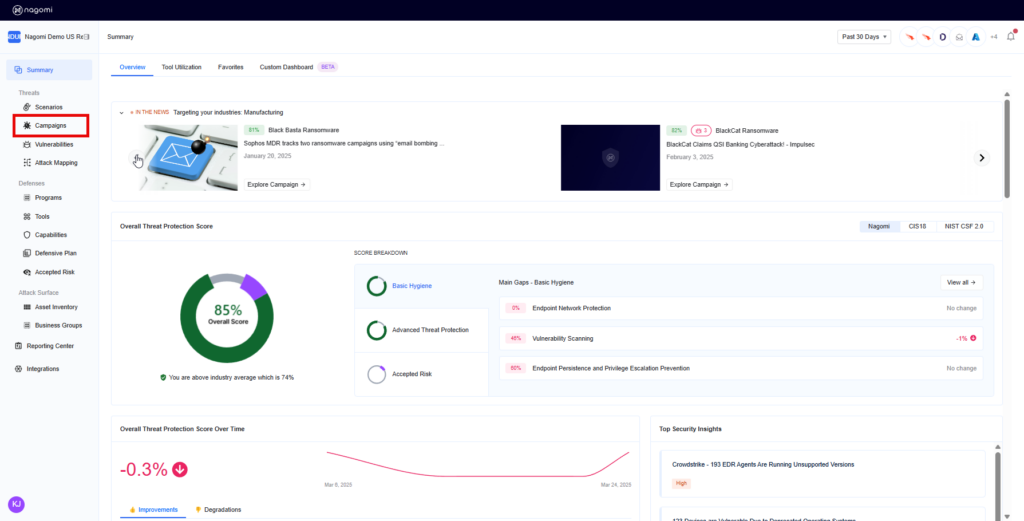Switch score framework to CIS18
Screen dimensions: 1024x521
[917, 227]
